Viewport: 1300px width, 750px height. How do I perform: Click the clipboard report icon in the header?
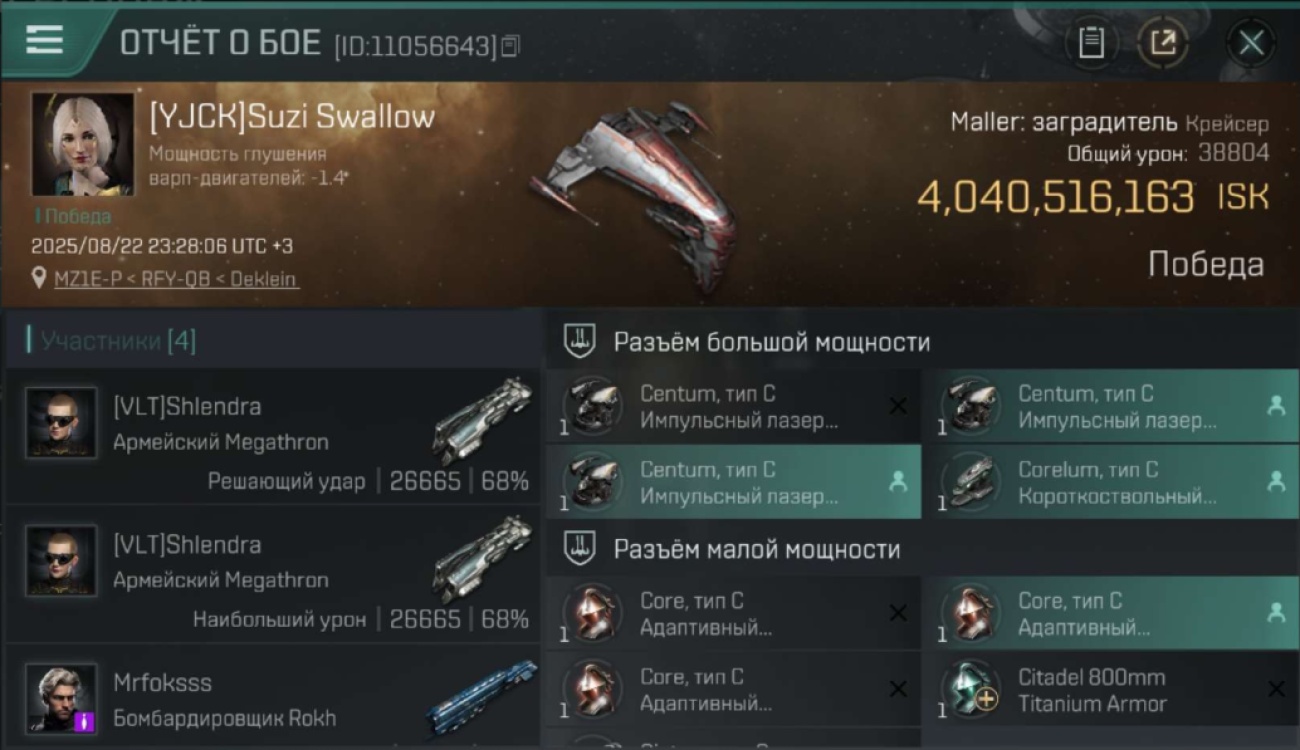(1091, 43)
